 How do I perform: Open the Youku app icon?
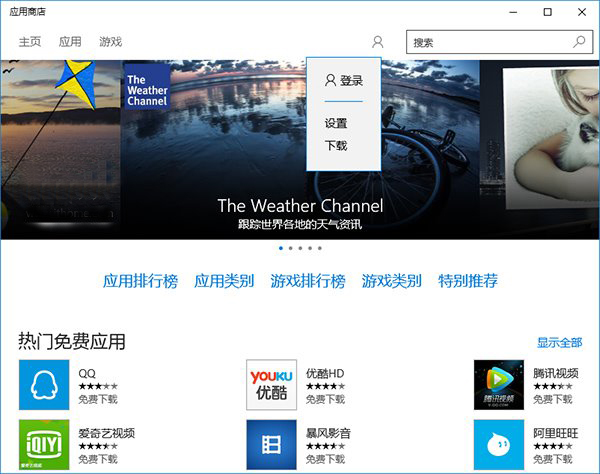(x=271, y=385)
